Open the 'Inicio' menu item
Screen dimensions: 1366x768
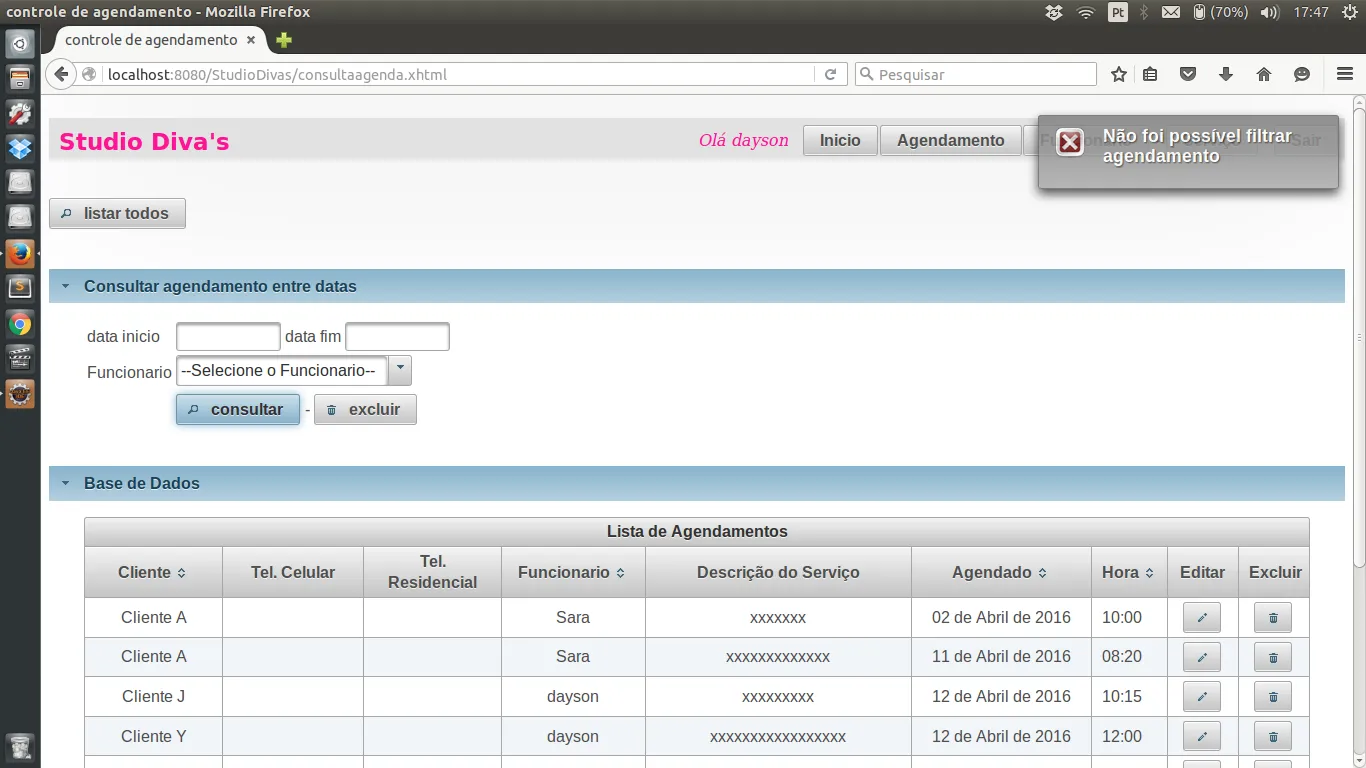840,141
